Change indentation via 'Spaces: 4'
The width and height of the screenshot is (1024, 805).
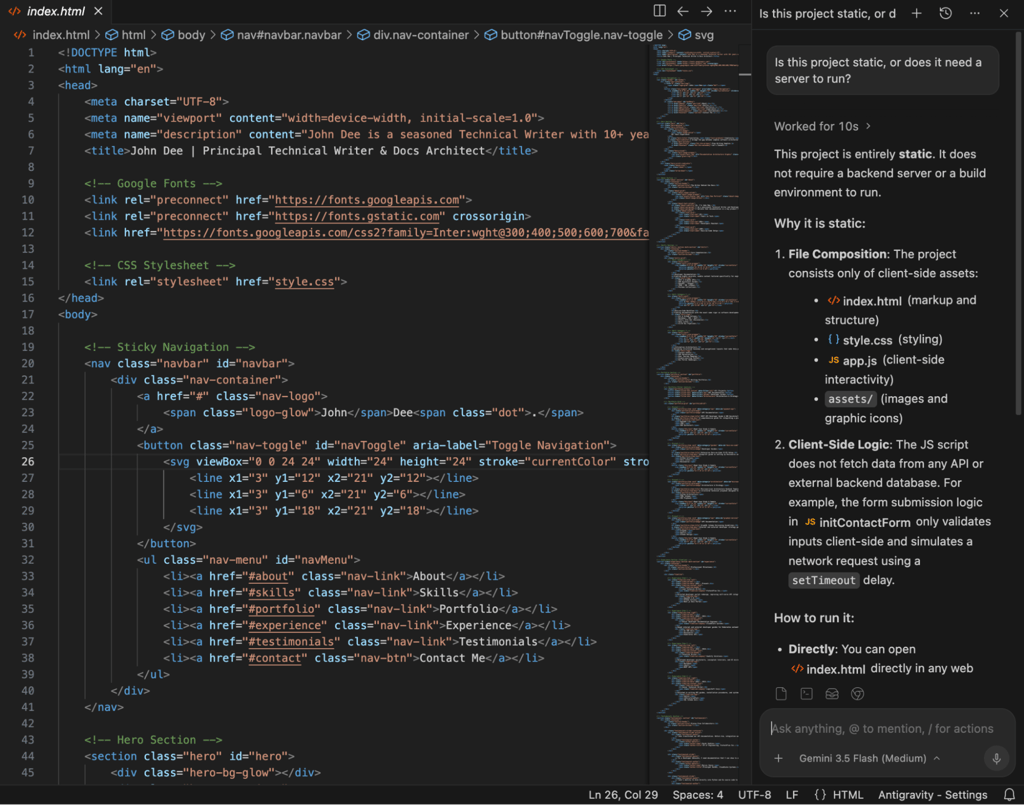[x=697, y=795]
